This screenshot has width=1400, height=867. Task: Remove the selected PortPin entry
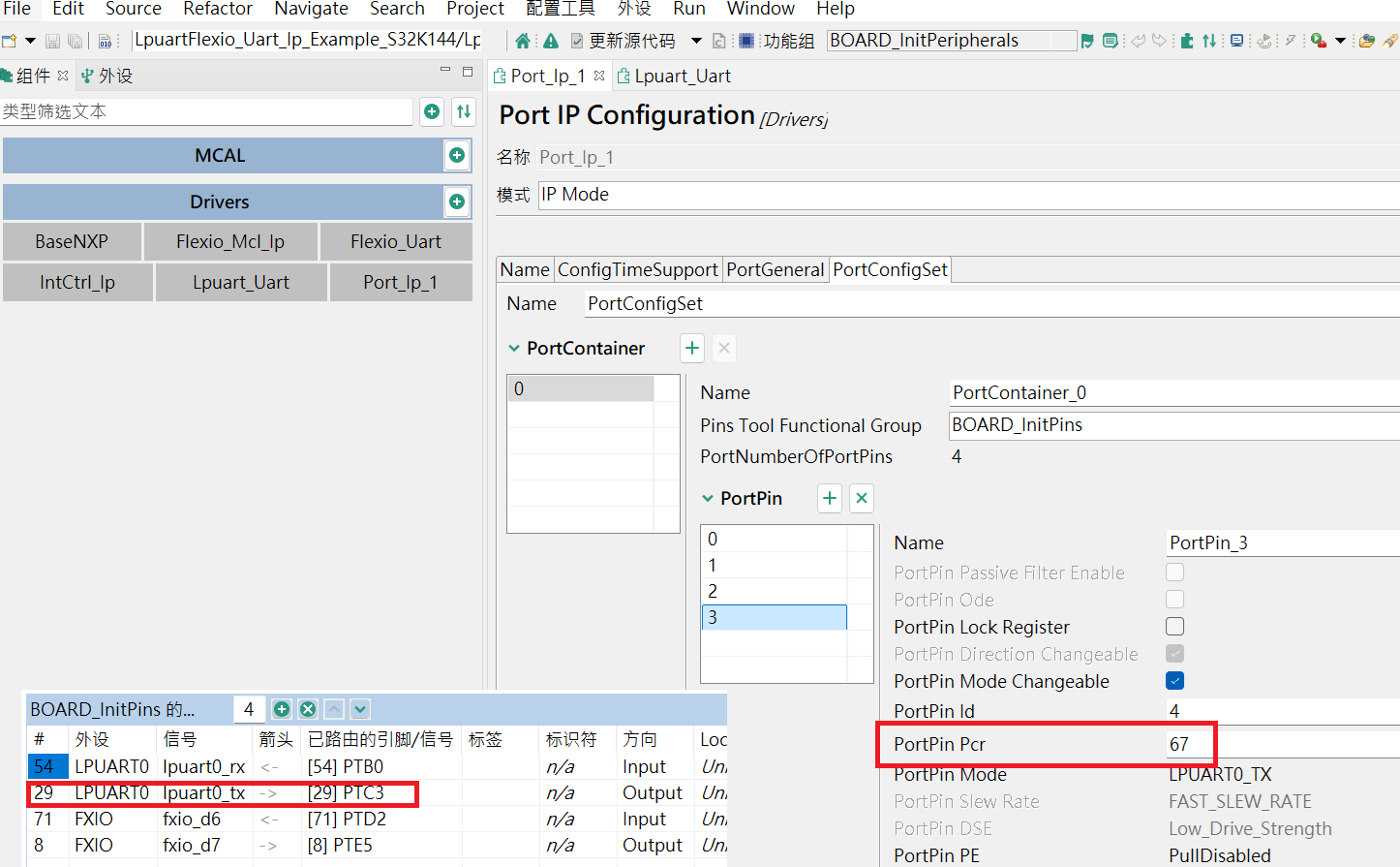tap(862, 498)
